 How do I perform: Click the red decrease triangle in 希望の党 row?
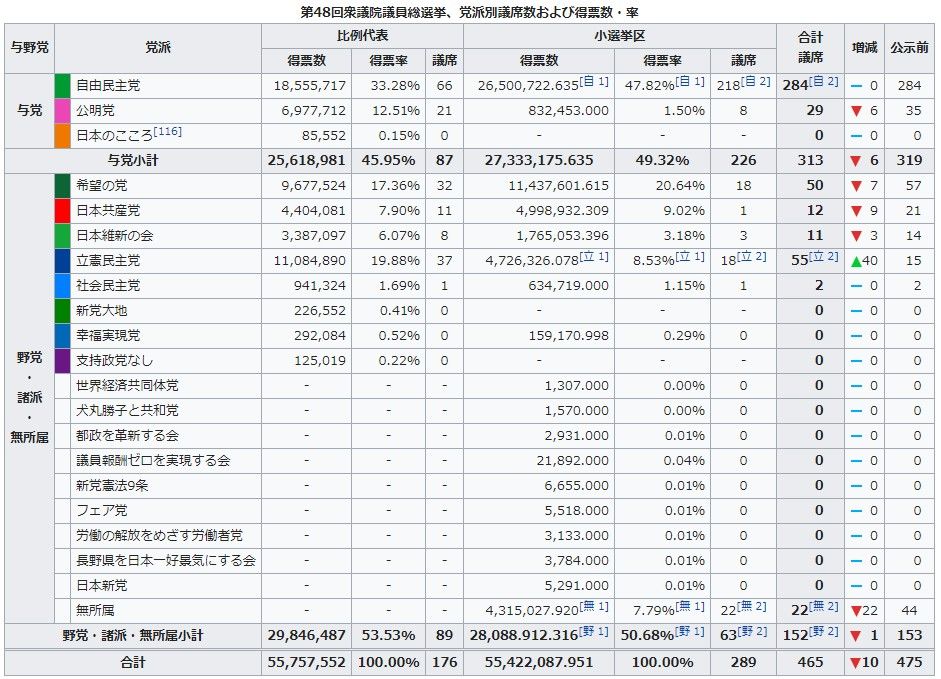(856, 186)
